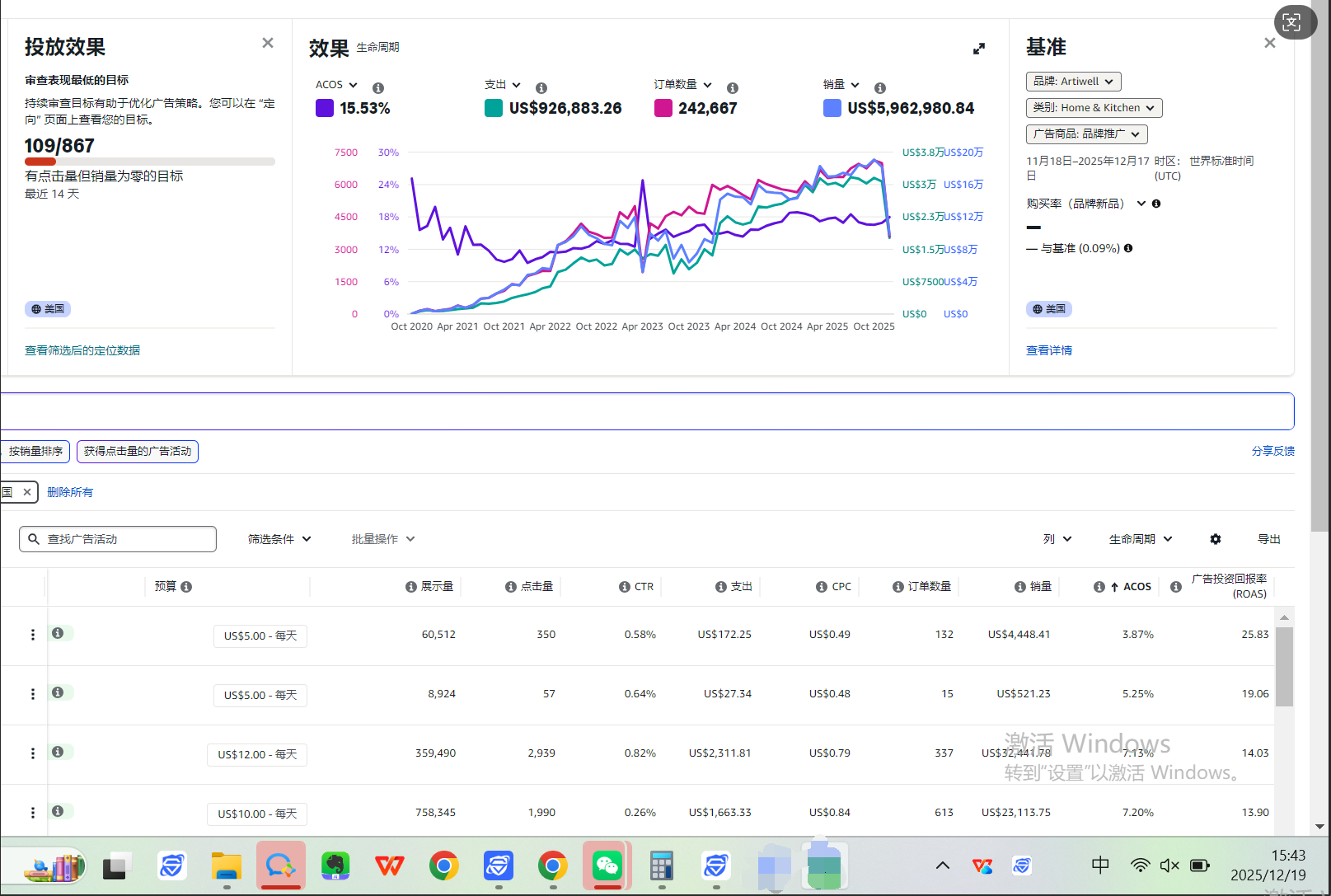Open 类别: Home & Kitchen dropdown

tap(1094, 108)
